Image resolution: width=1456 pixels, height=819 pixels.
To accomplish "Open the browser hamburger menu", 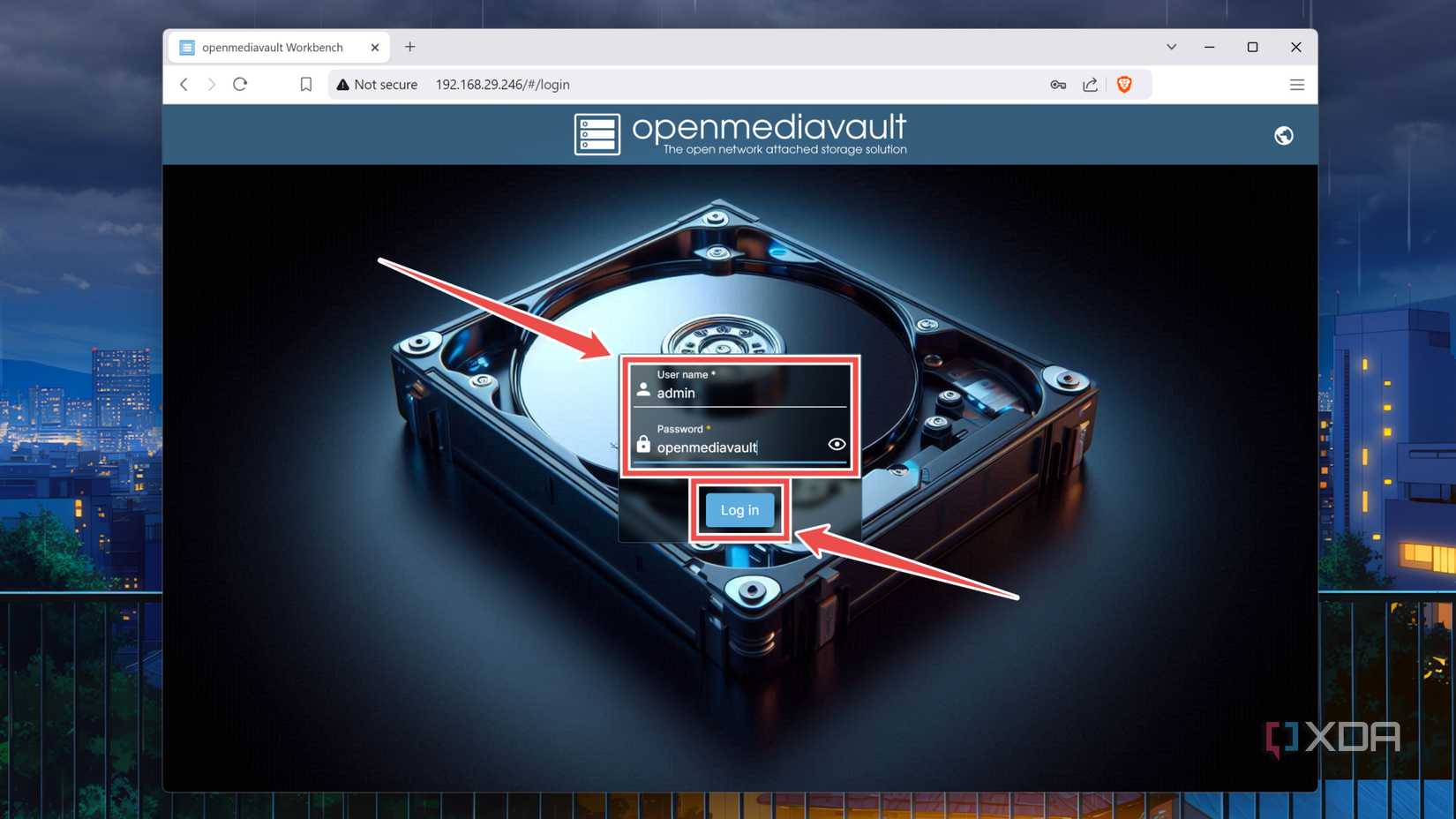I will tap(1296, 85).
